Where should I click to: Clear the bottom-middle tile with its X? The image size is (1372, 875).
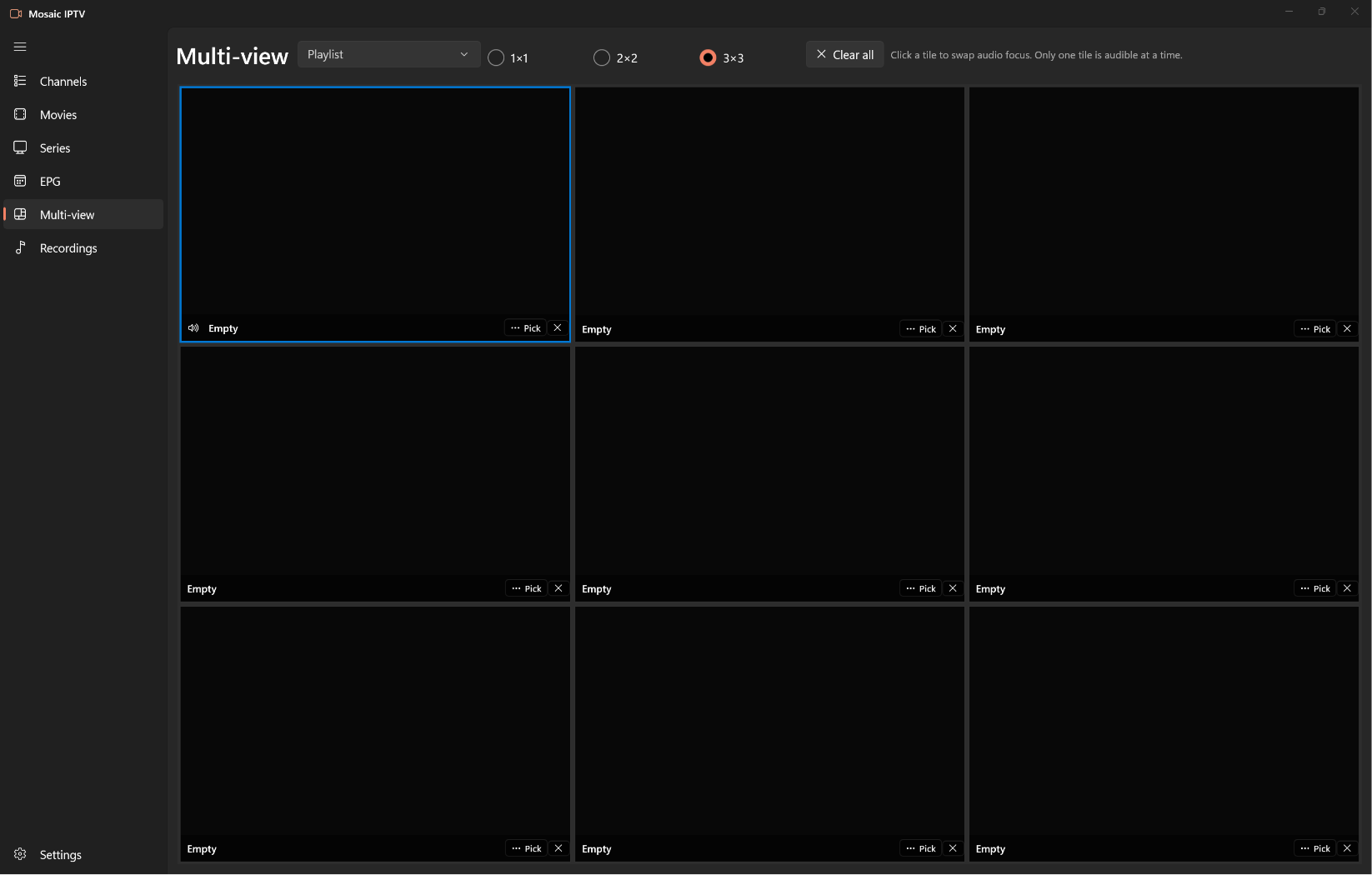(953, 848)
